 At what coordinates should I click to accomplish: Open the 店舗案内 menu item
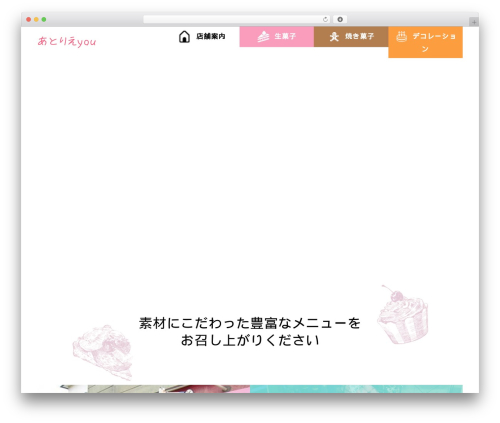(x=202, y=37)
